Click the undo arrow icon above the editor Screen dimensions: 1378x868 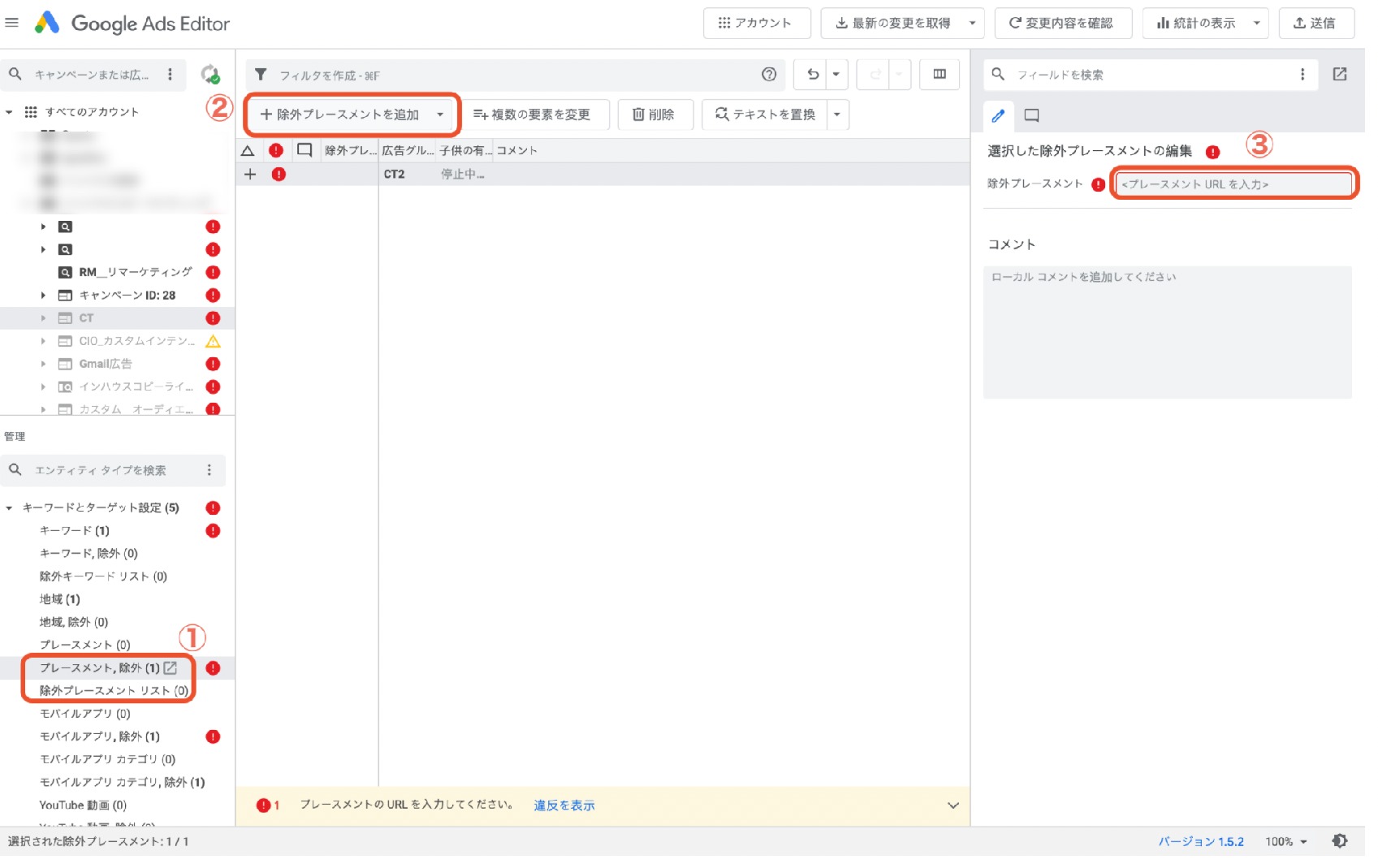tap(812, 74)
